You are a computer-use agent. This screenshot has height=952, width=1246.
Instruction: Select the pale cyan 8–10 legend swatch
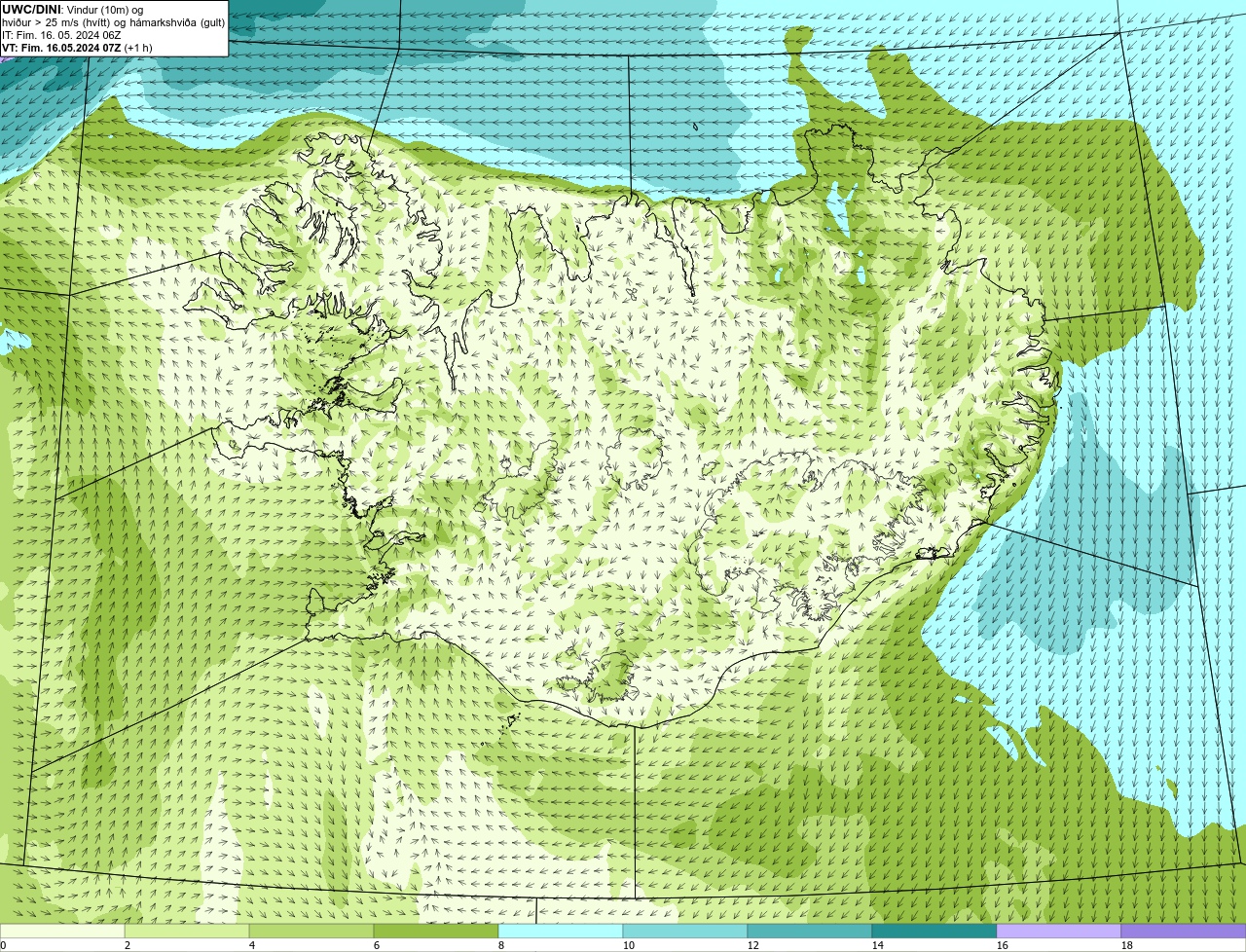561,932
